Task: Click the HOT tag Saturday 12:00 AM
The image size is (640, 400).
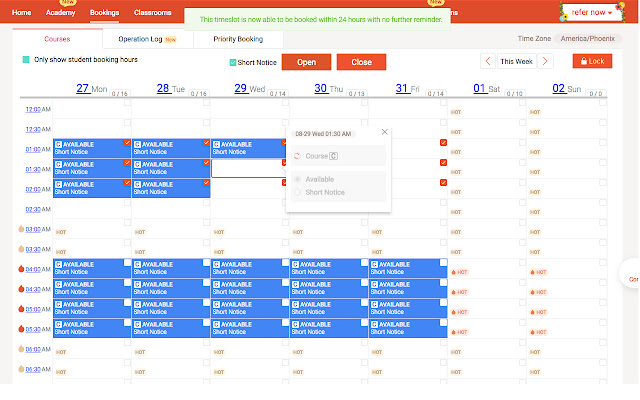Action: [456, 112]
